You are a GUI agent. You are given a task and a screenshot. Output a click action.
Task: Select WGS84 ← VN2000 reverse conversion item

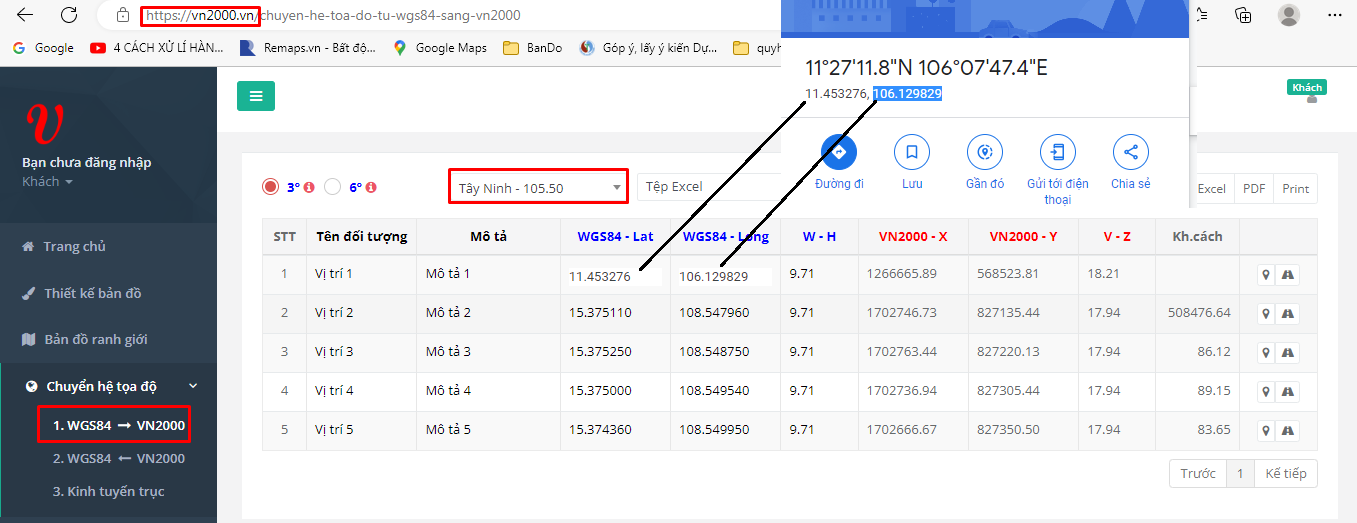[x=118, y=459]
